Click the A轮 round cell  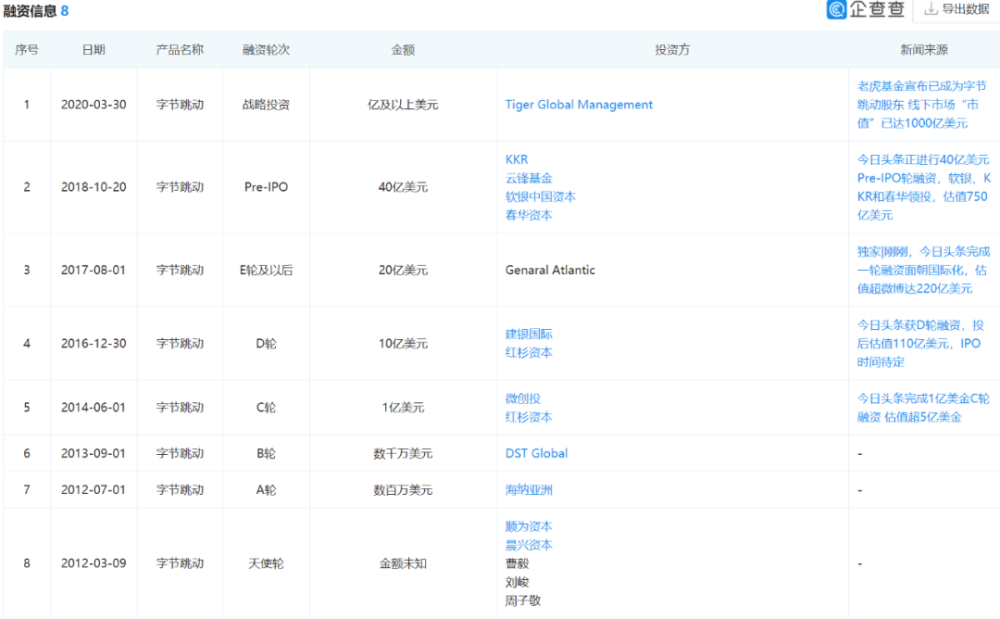tap(266, 490)
